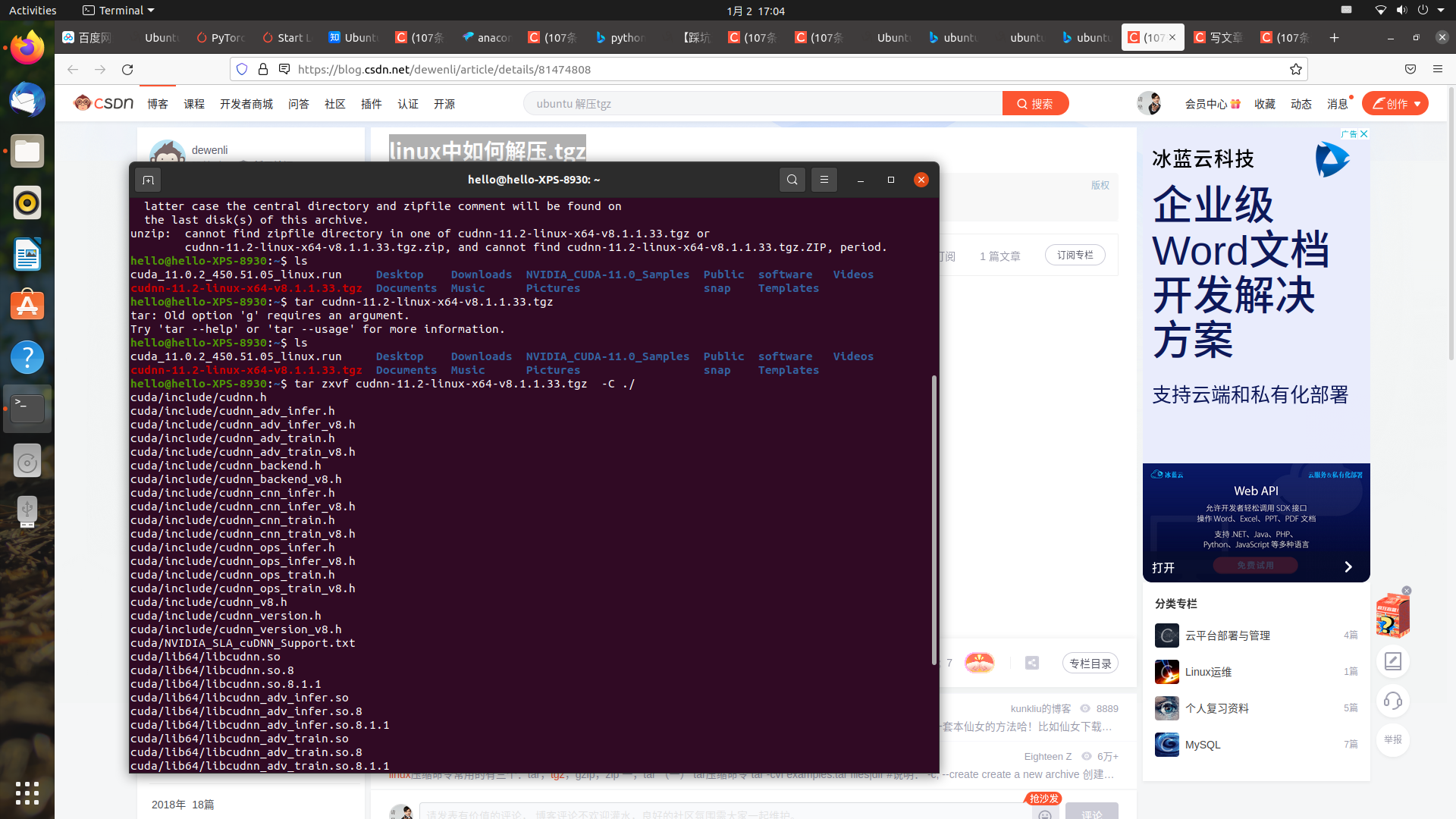The height and width of the screenshot is (819, 1456).
Task: Open 开源 in CSDN nav
Action: [x=444, y=104]
